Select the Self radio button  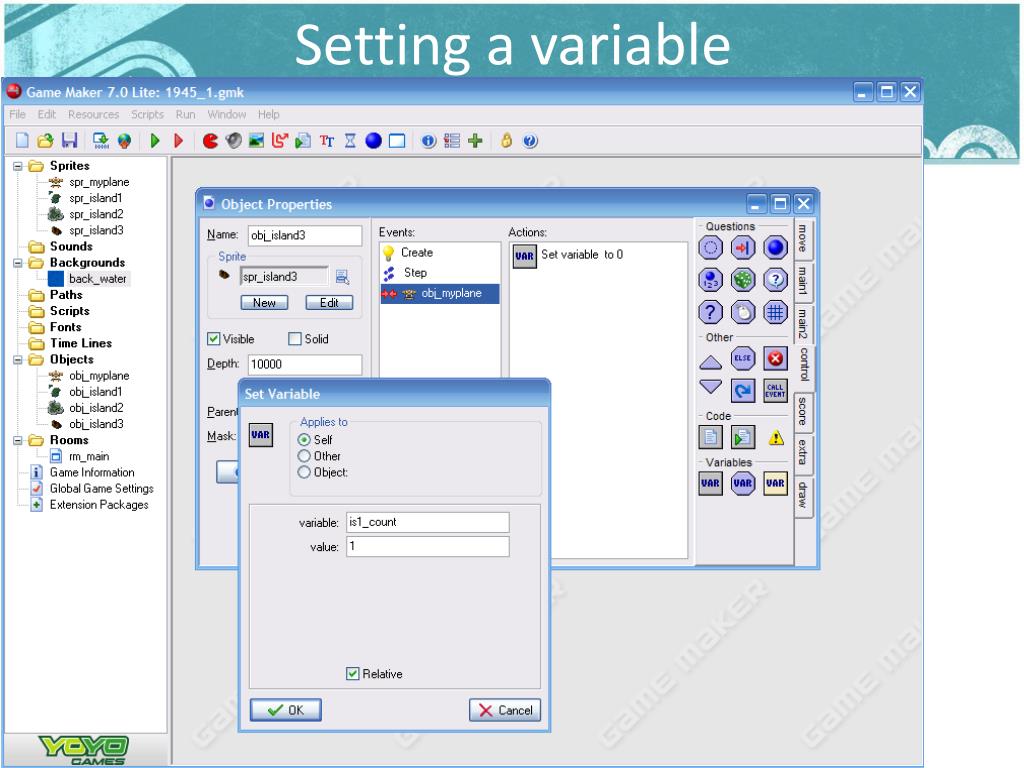[304, 440]
